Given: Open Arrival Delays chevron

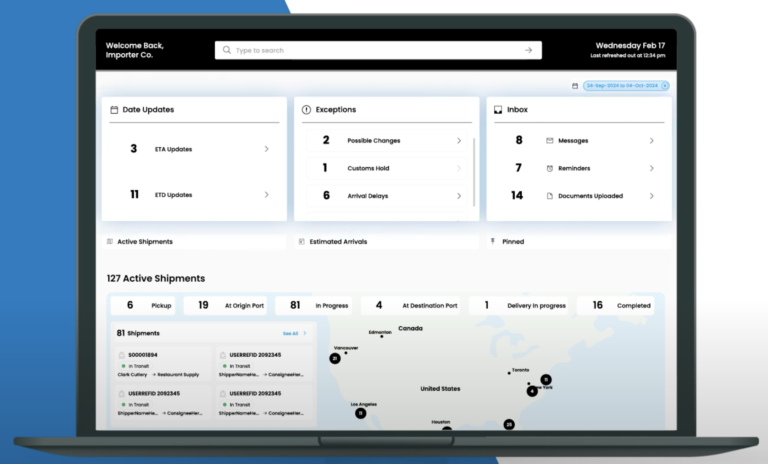Looking at the screenshot, I should point(459,196).
